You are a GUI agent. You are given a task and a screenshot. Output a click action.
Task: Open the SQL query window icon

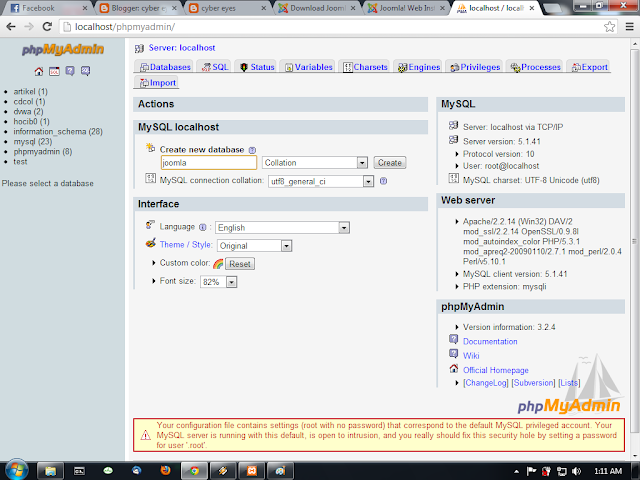54,71
